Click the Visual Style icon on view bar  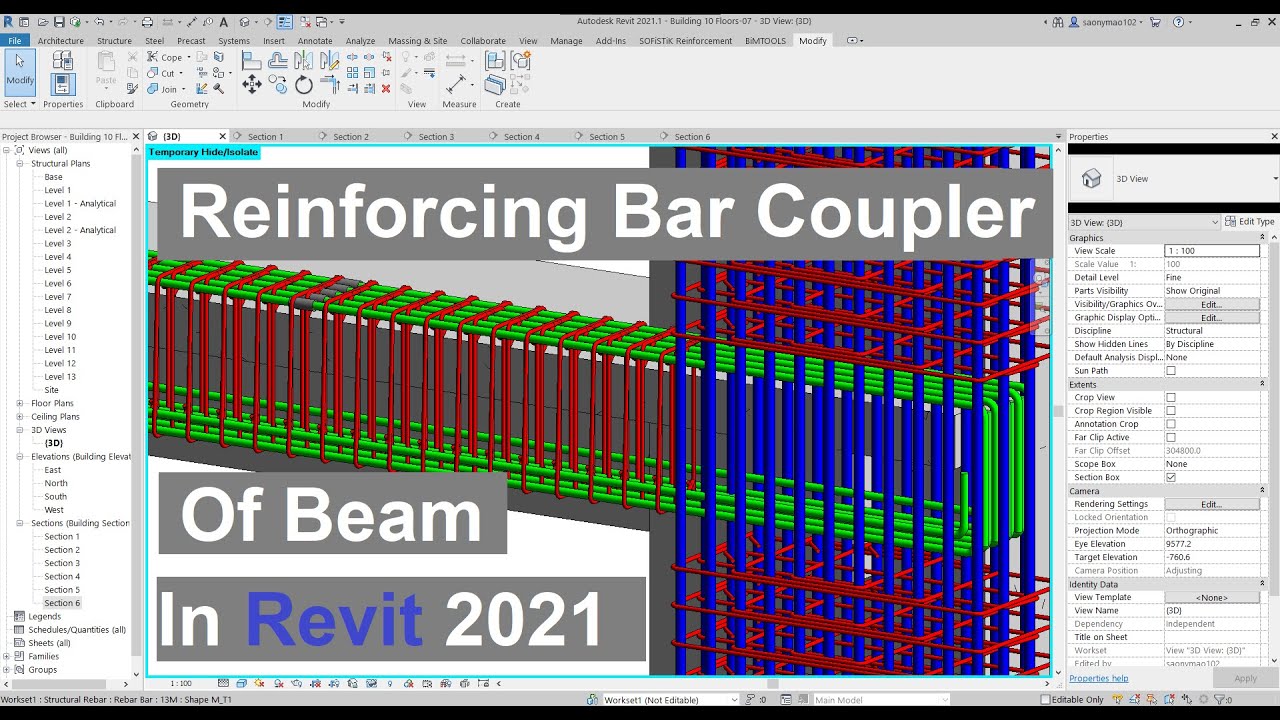click(x=241, y=683)
